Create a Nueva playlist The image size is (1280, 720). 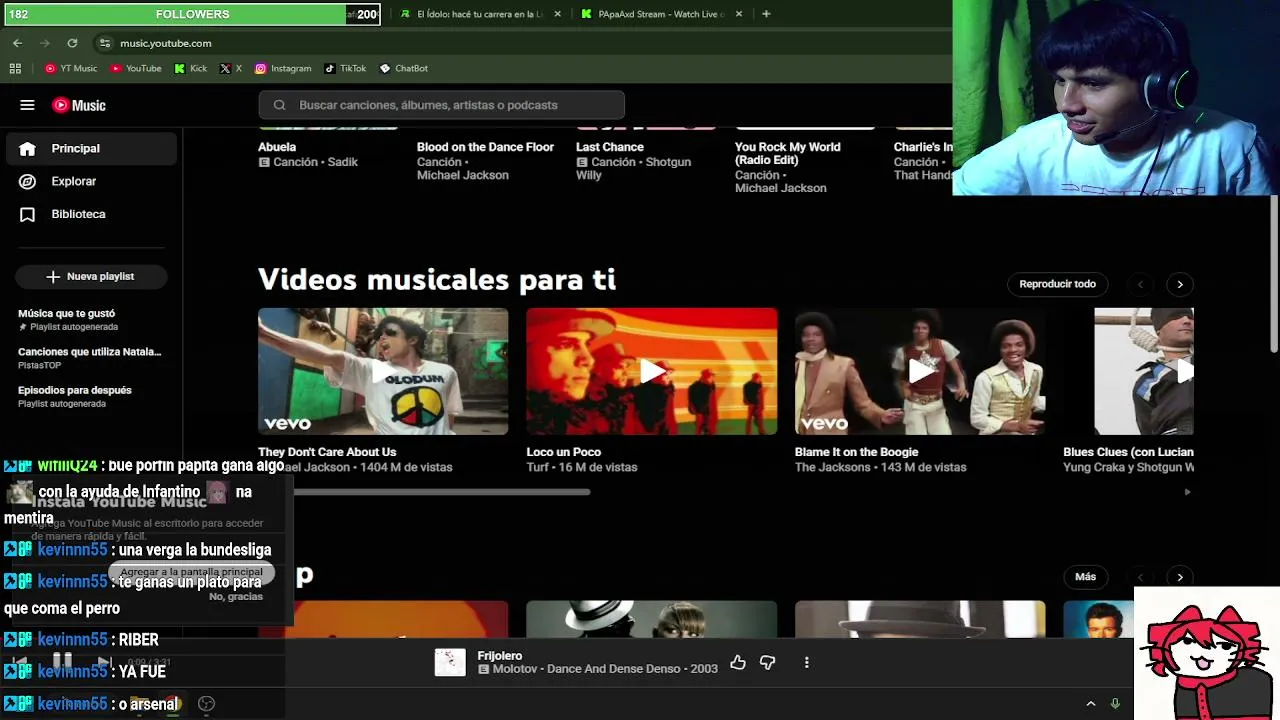pyautogui.click(x=91, y=276)
